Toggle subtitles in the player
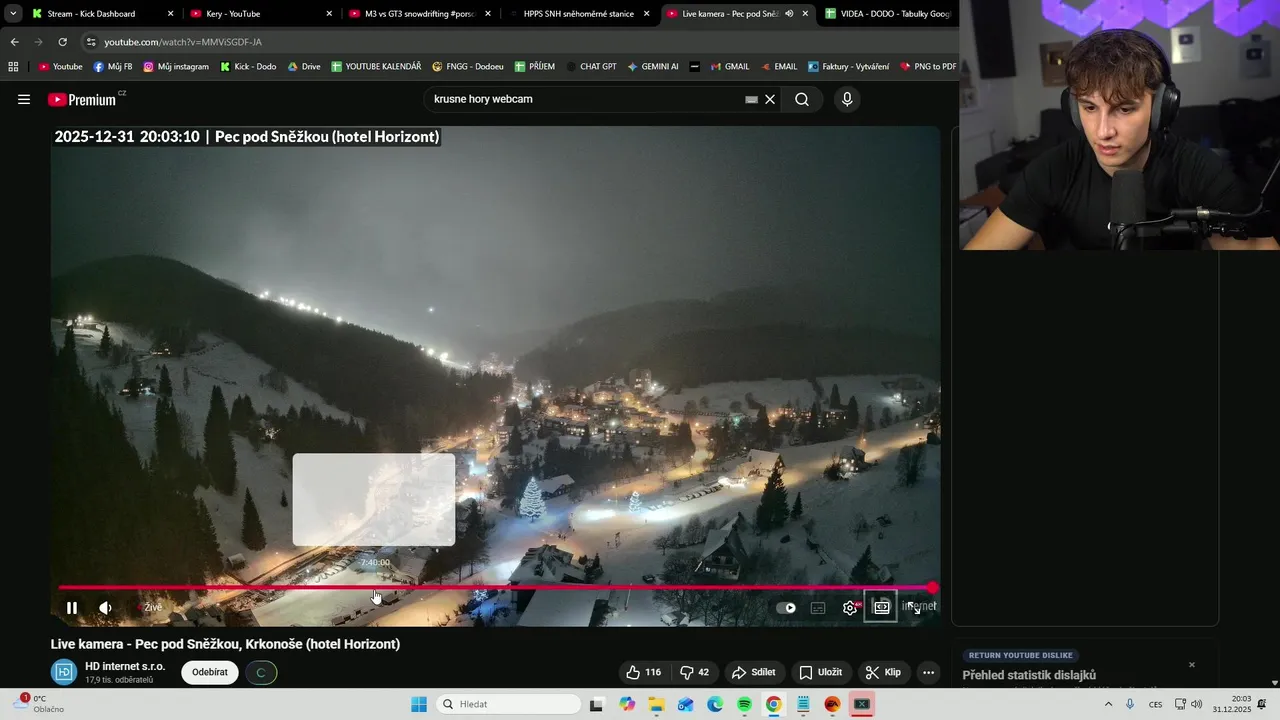This screenshot has height=720, width=1280. [818, 607]
